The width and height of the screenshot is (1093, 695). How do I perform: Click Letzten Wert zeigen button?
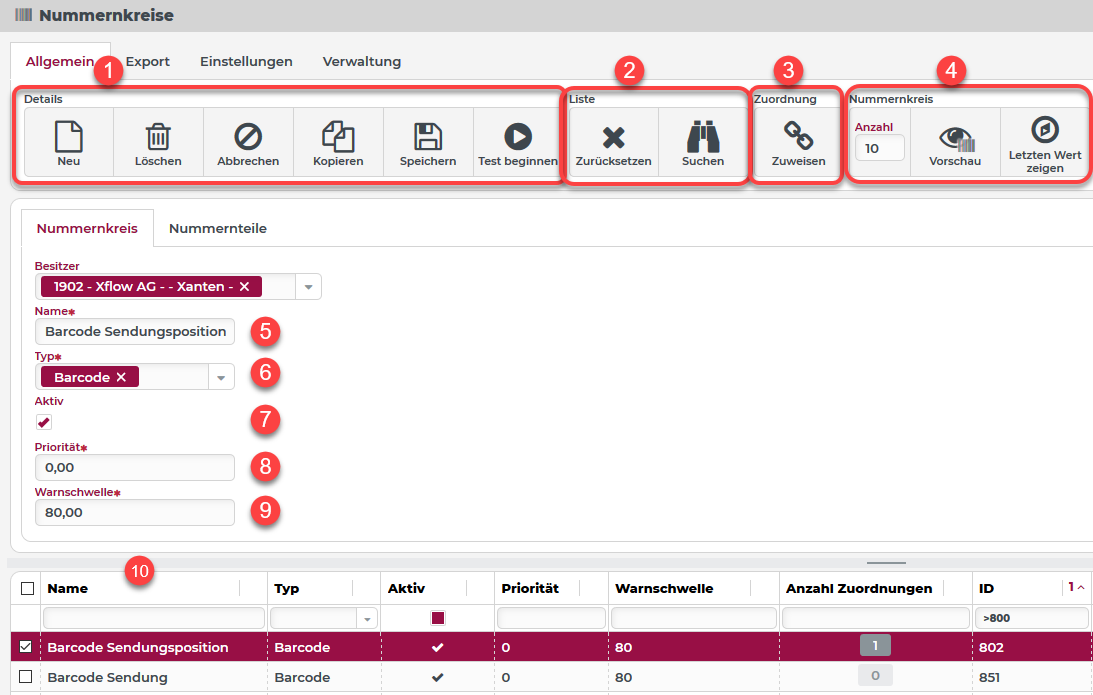(x=1044, y=143)
